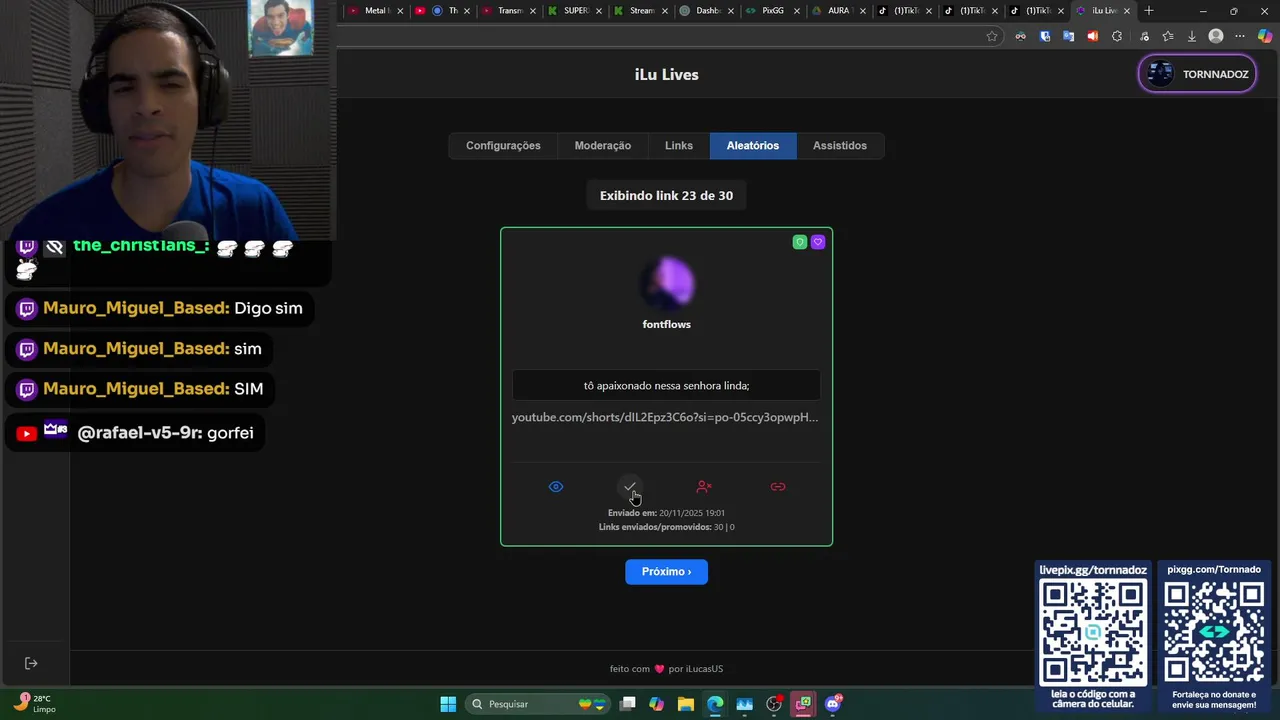Open File Explorer from the taskbar

[686, 704]
